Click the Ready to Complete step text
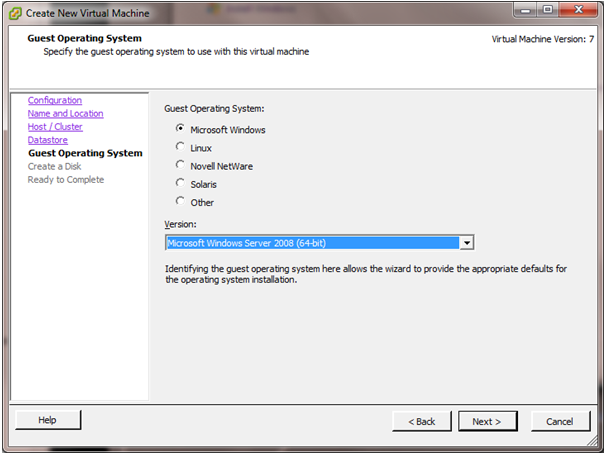The height and width of the screenshot is (454, 604). pos(66,180)
